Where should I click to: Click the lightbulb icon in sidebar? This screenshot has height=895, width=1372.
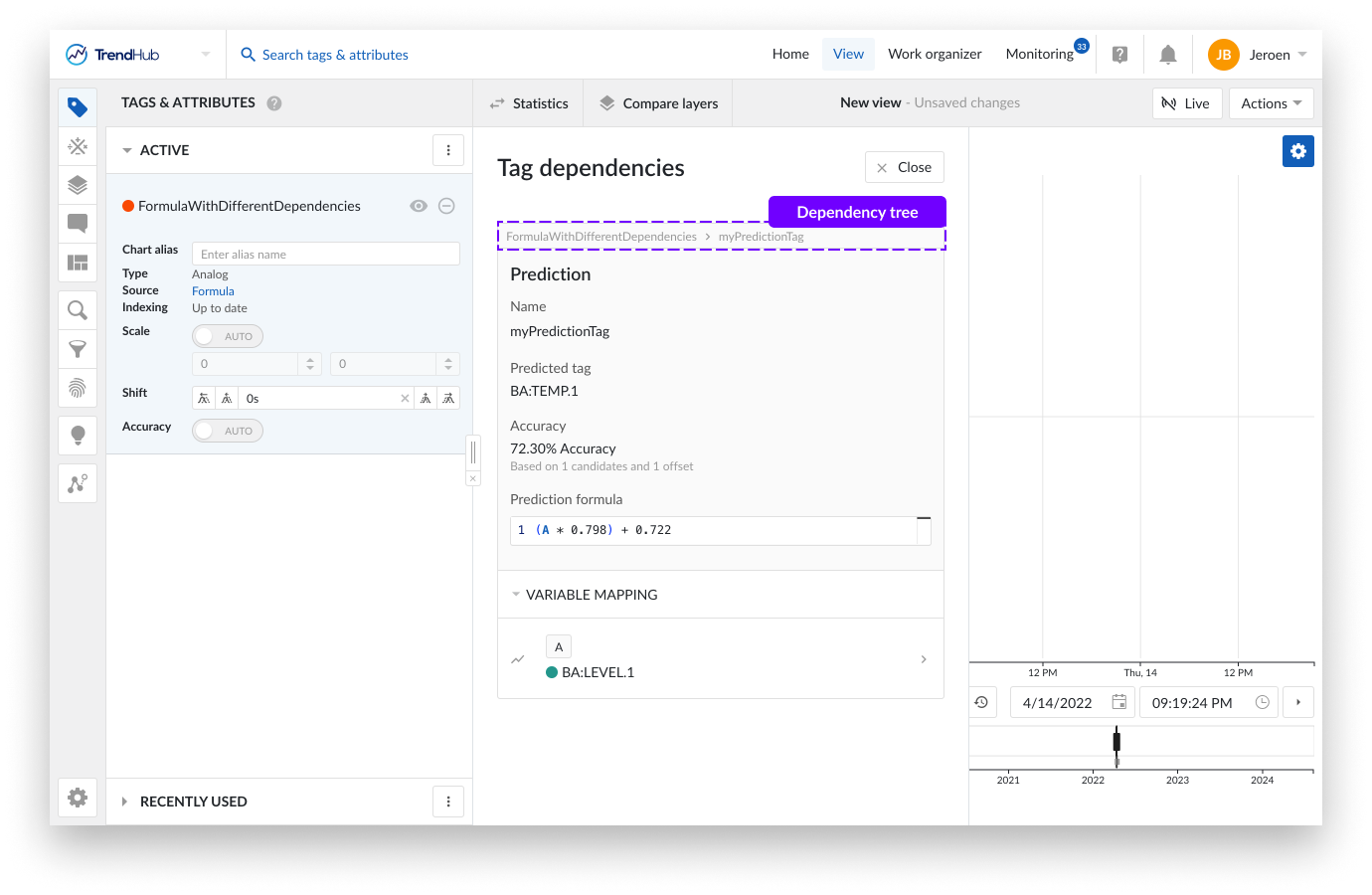(78, 436)
